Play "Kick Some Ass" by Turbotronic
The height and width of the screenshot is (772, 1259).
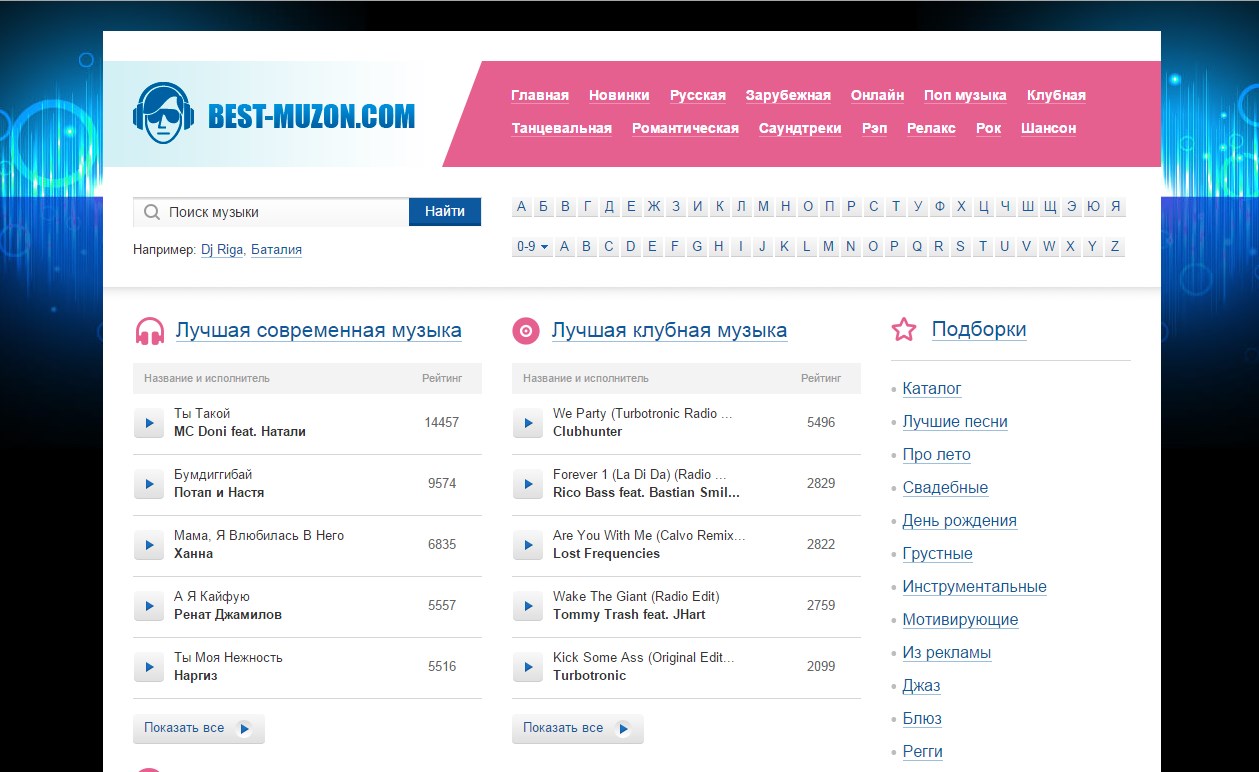pyautogui.click(x=528, y=667)
